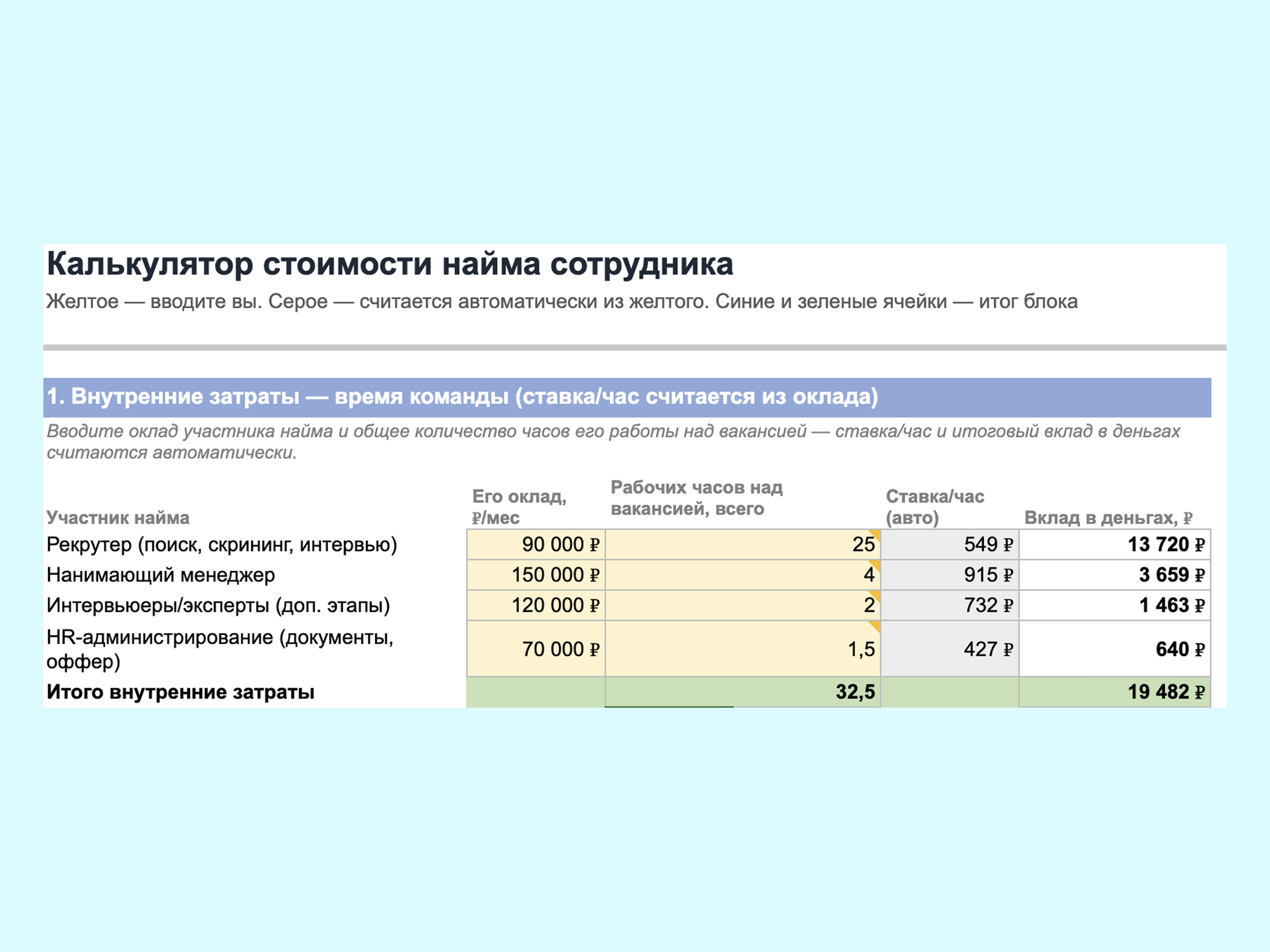Select the interviewers salary cell 120 000 ₽

coord(536,605)
